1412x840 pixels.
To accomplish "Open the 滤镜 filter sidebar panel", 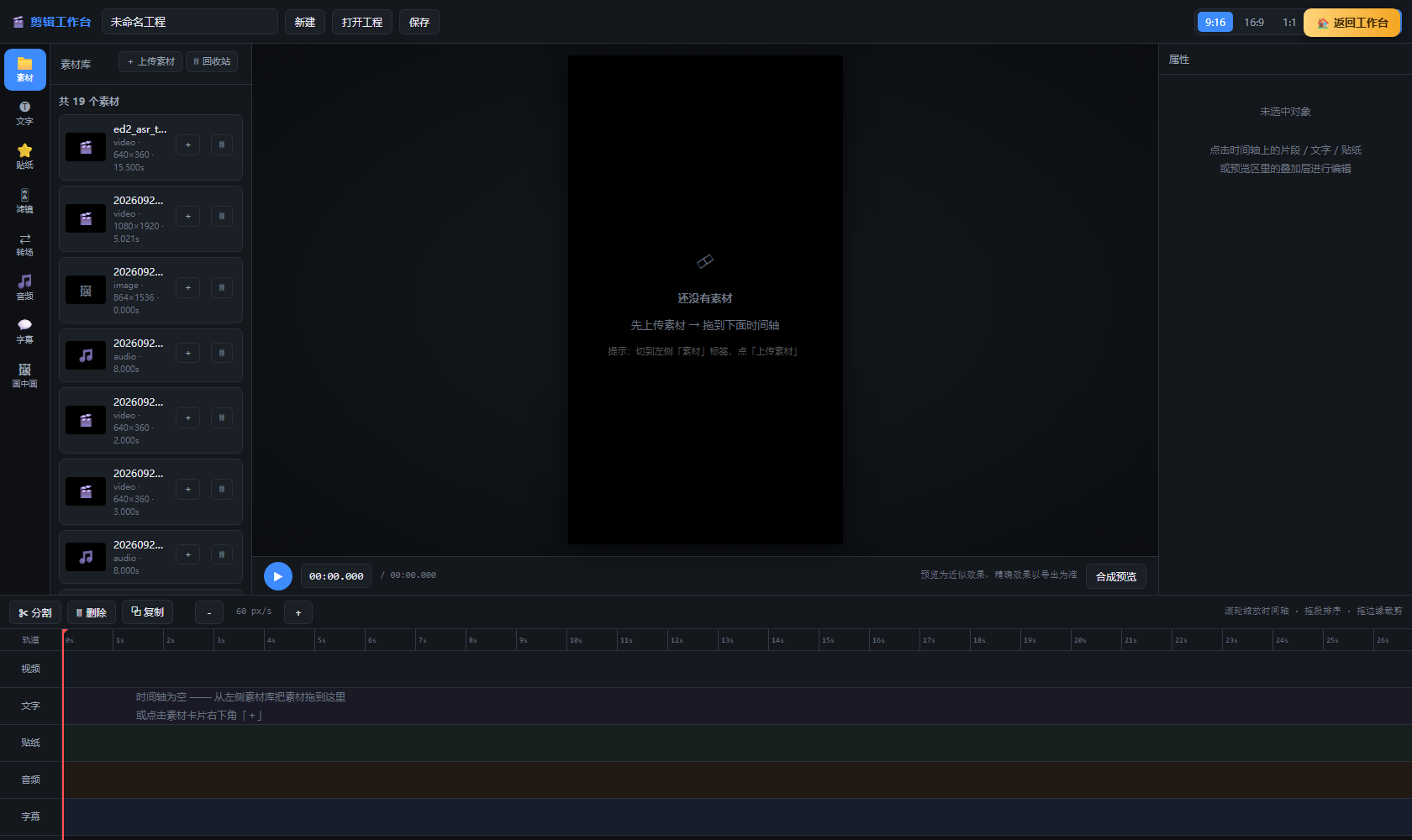I will (x=25, y=201).
